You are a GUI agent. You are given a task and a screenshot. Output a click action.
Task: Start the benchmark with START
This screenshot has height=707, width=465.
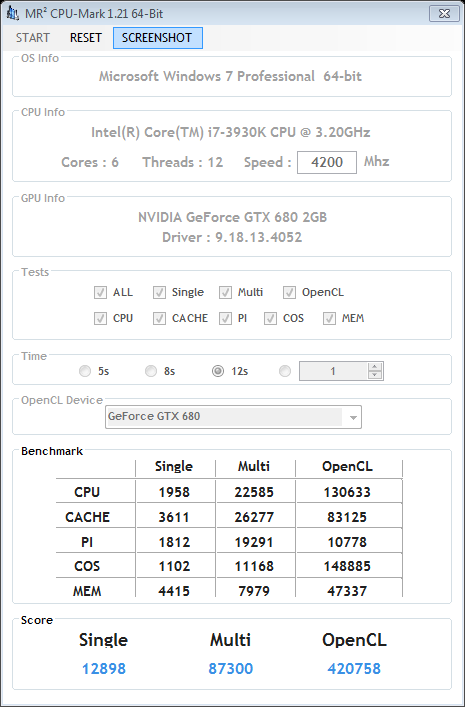point(33,38)
